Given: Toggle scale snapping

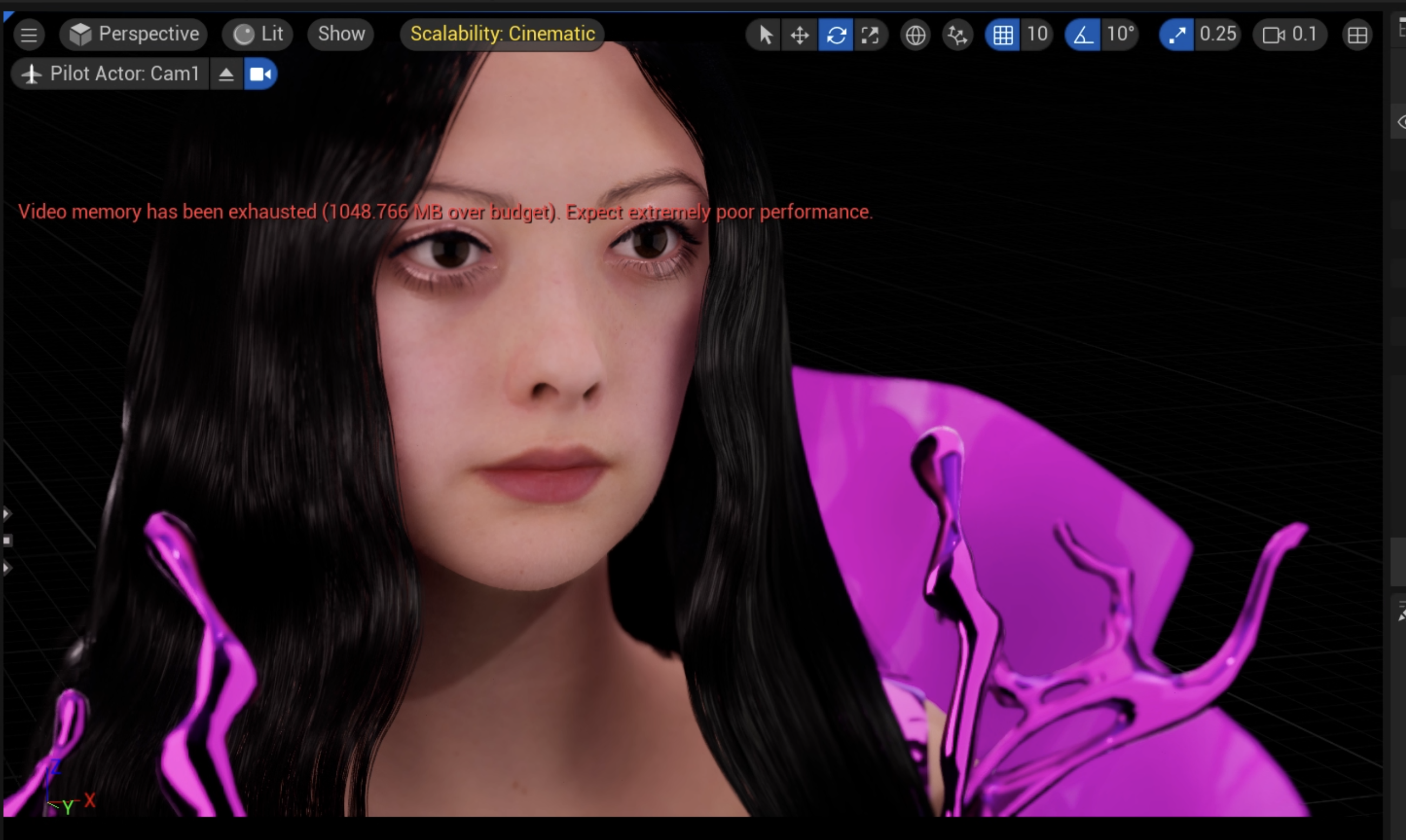Looking at the screenshot, I should 1177,35.
